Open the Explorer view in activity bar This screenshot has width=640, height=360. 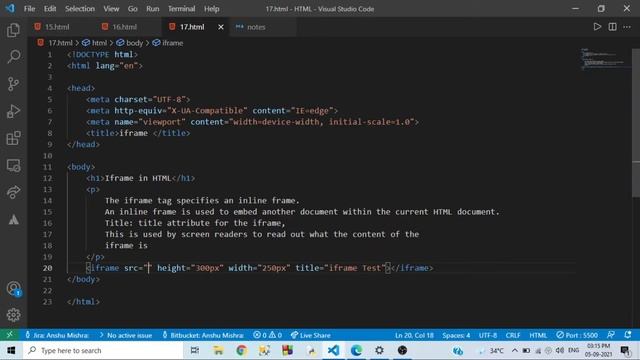[x=13, y=30]
